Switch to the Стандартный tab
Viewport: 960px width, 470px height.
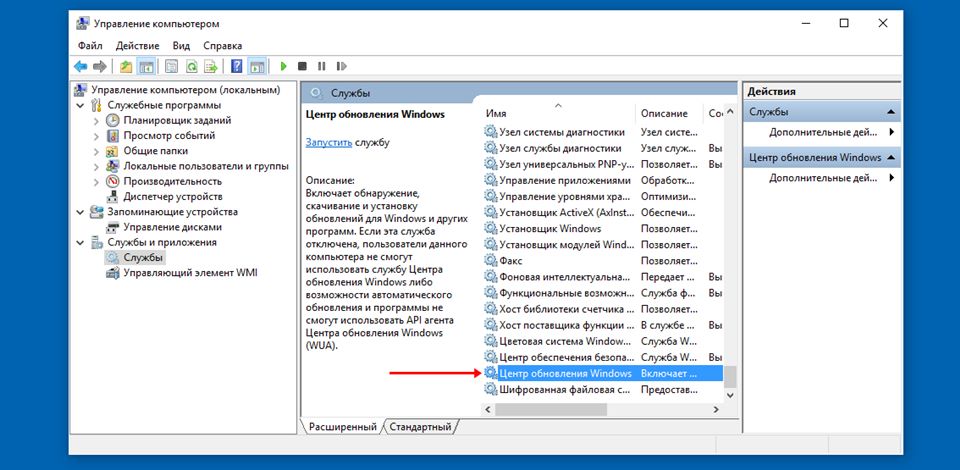[420, 427]
